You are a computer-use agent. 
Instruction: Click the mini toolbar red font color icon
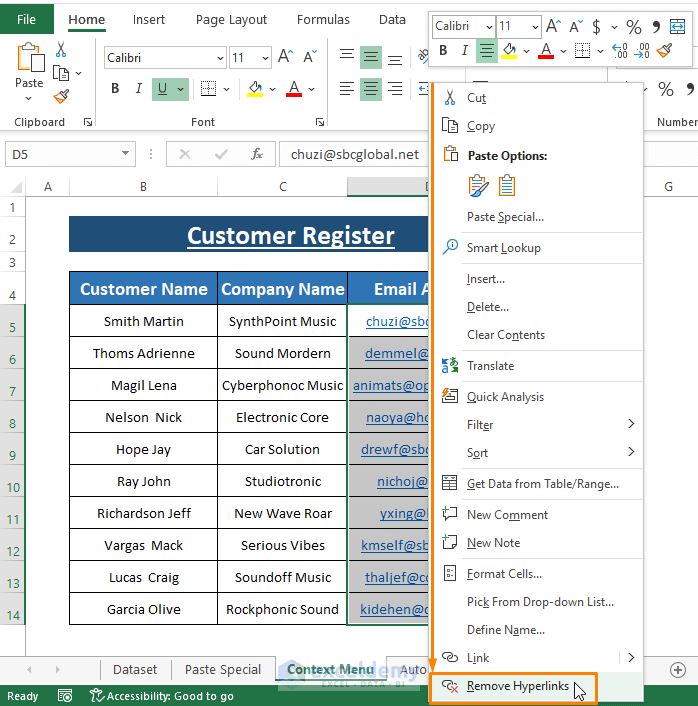tap(546, 50)
